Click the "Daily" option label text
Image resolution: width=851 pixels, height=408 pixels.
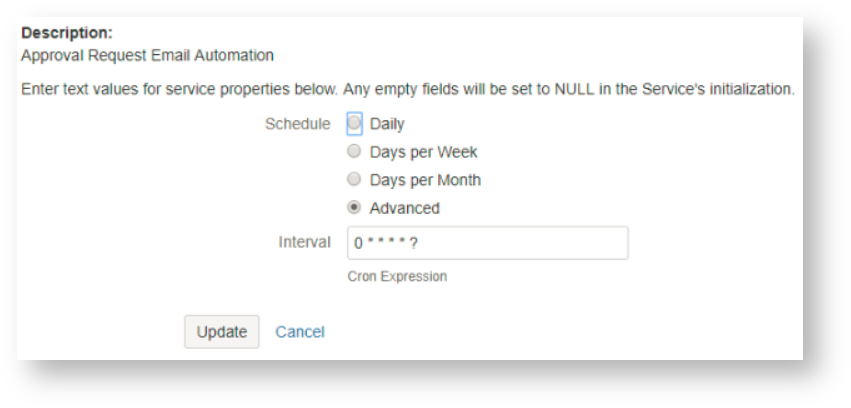coord(387,124)
